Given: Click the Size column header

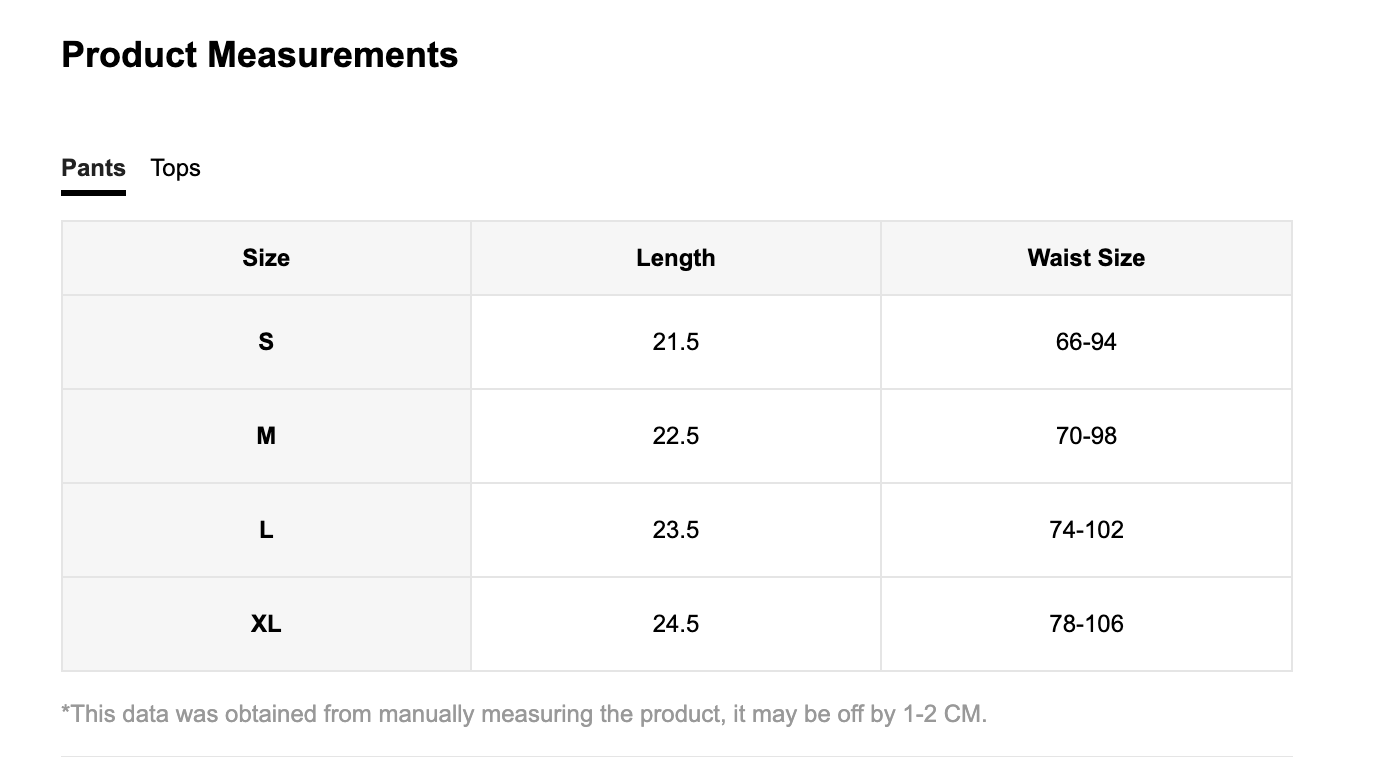Looking at the screenshot, I should click(x=266, y=258).
